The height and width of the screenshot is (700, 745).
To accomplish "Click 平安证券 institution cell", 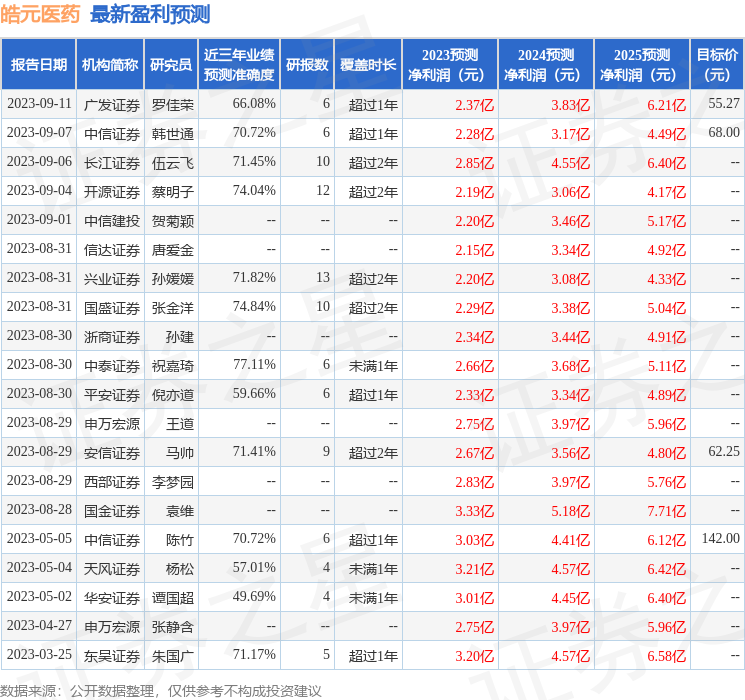I will 112,395.
